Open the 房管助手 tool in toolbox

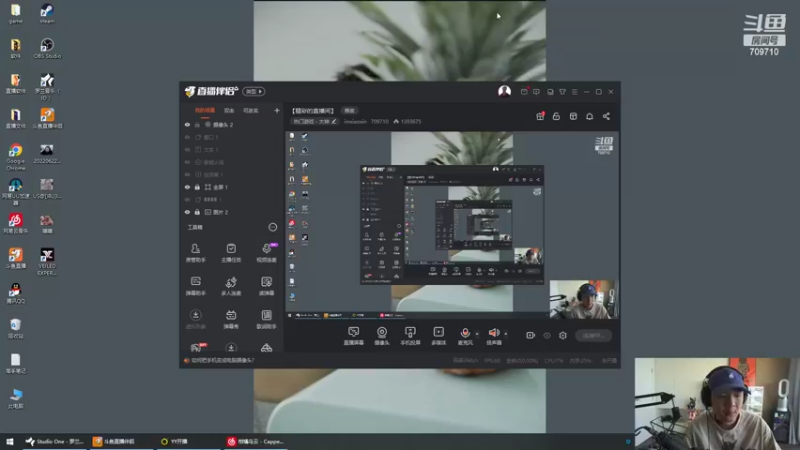tap(195, 253)
